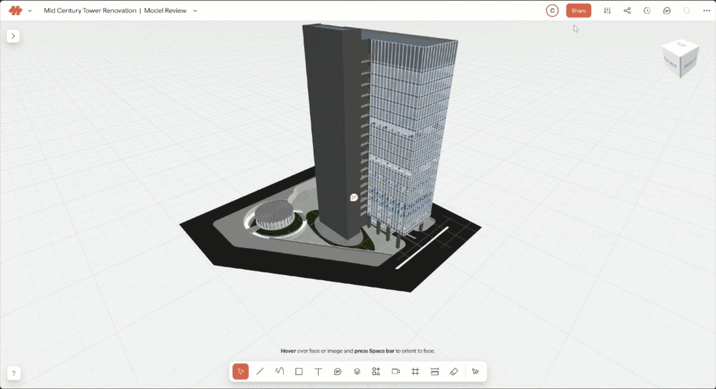Click the search magnifier icon
The width and height of the screenshot is (716, 389).
(x=687, y=11)
